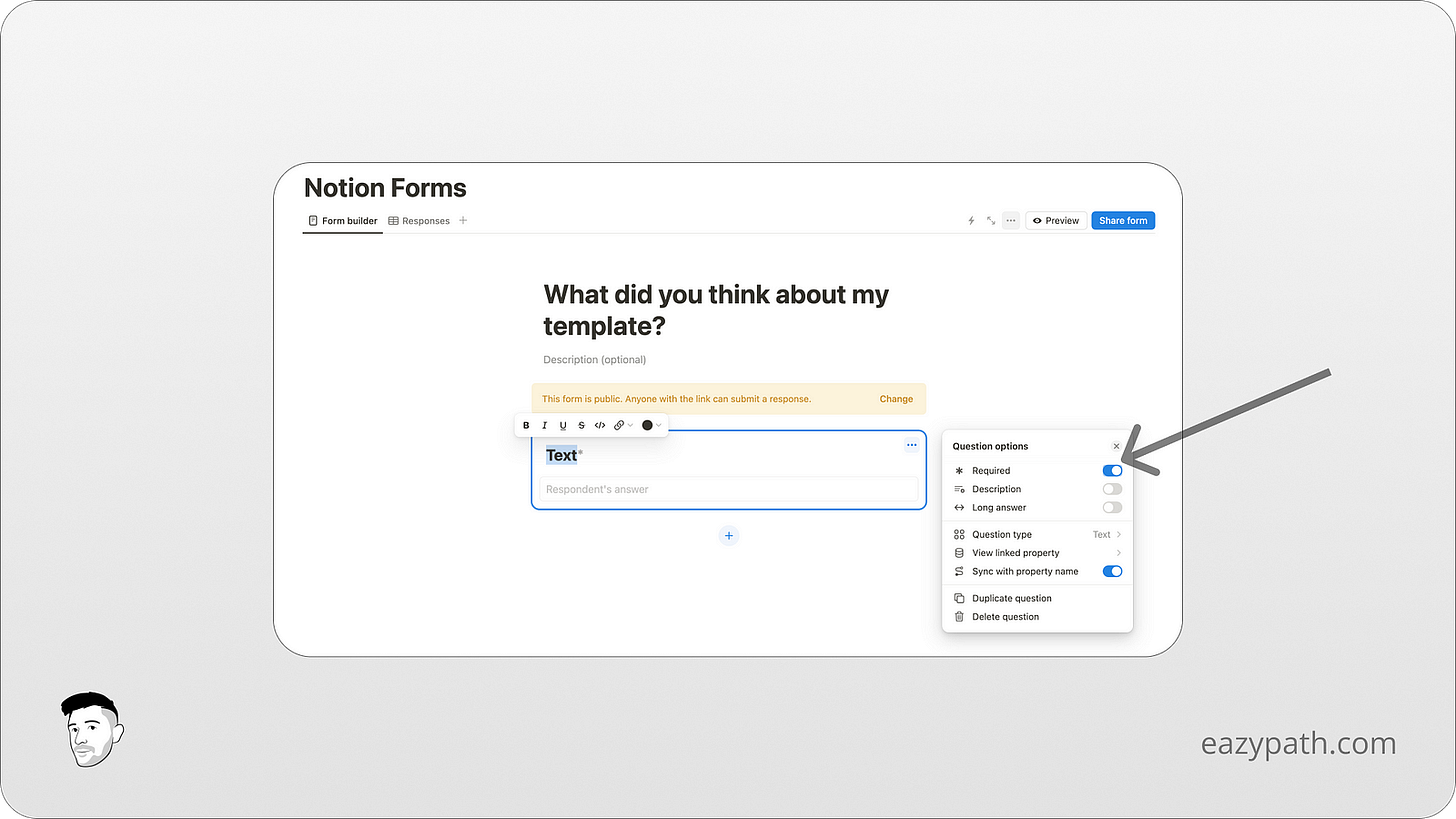Apply strikethrough to selected text
Image resolution: width=1456 pixels, height=819 pixels.
(x=581, y=425)
